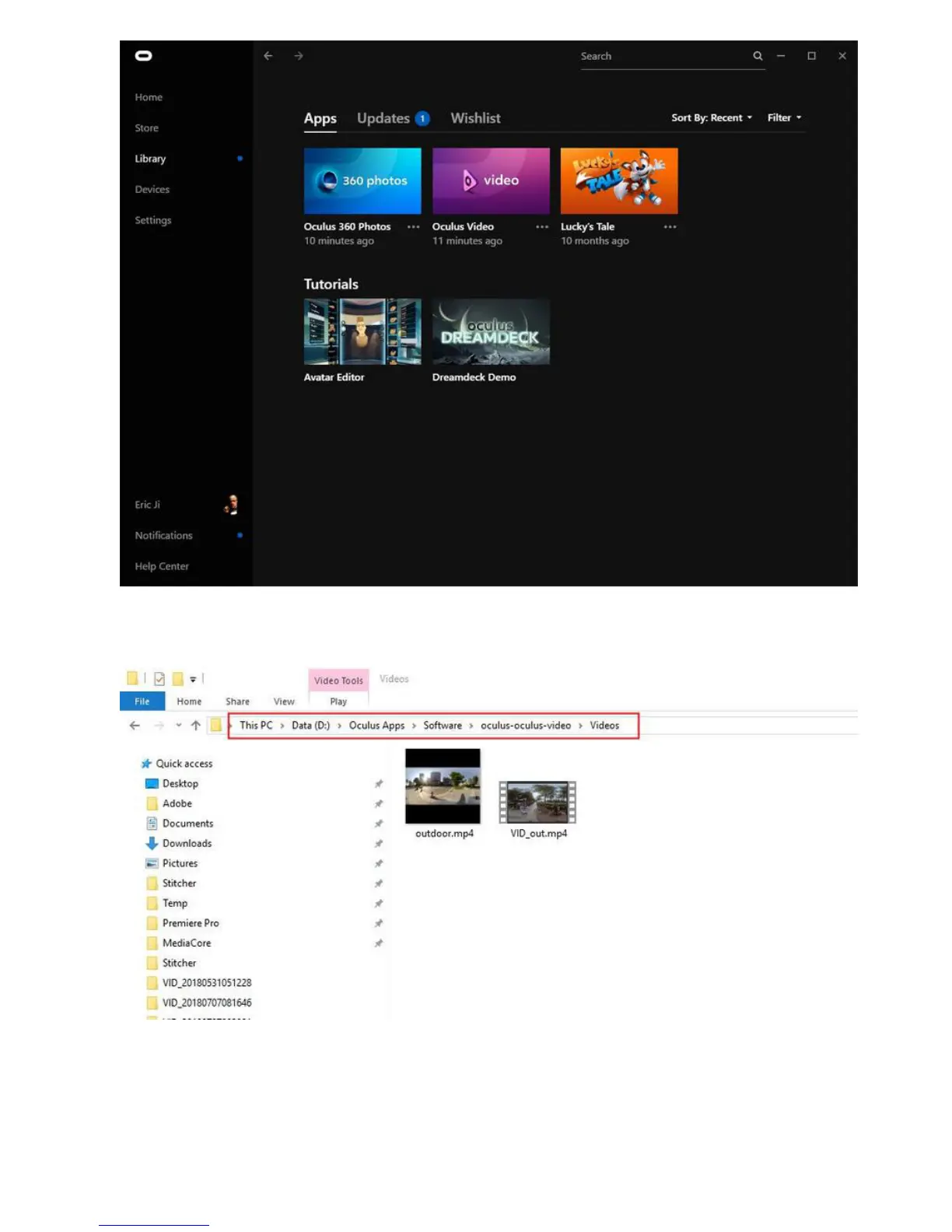
Task: Select Library in Oculus sidebar
Action: coord(150,159)
